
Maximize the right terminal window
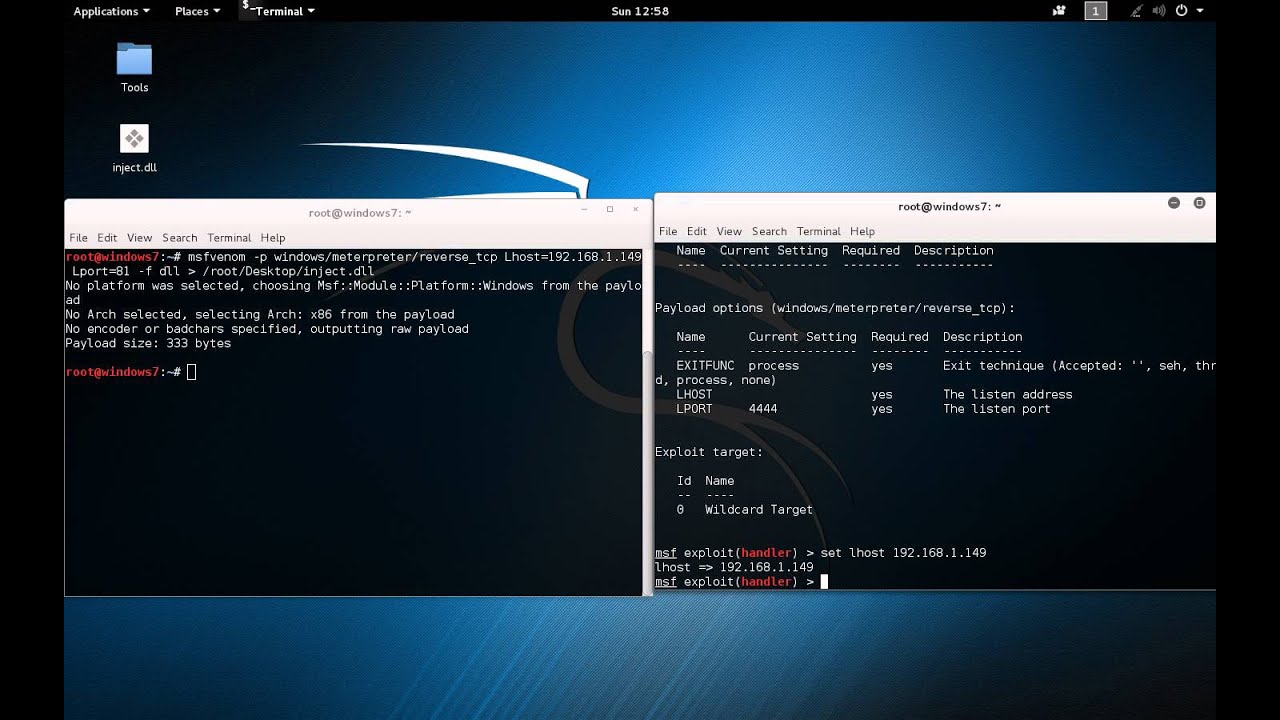point(1199,203)
